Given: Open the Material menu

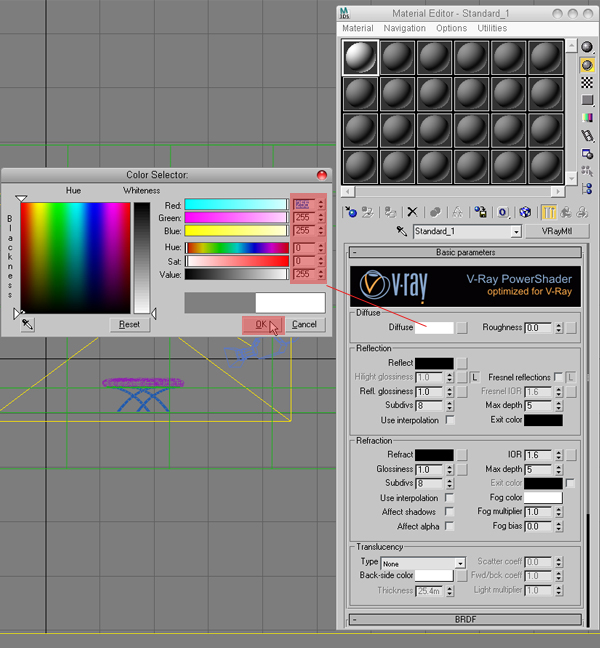Looking at the screenshot, I should pyautogui.click(x=357, y=28).
